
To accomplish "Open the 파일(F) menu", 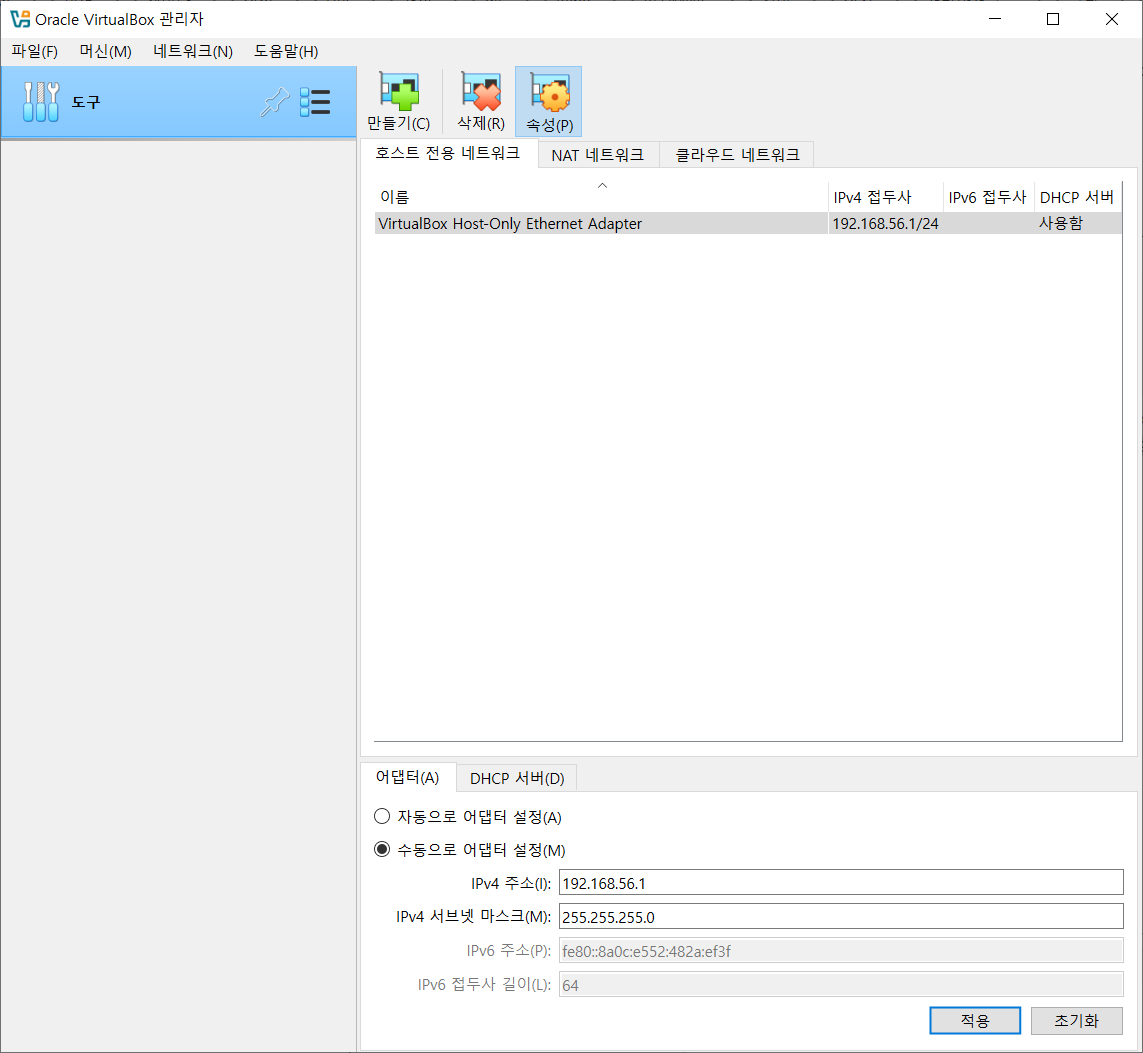I will point(34,51).
